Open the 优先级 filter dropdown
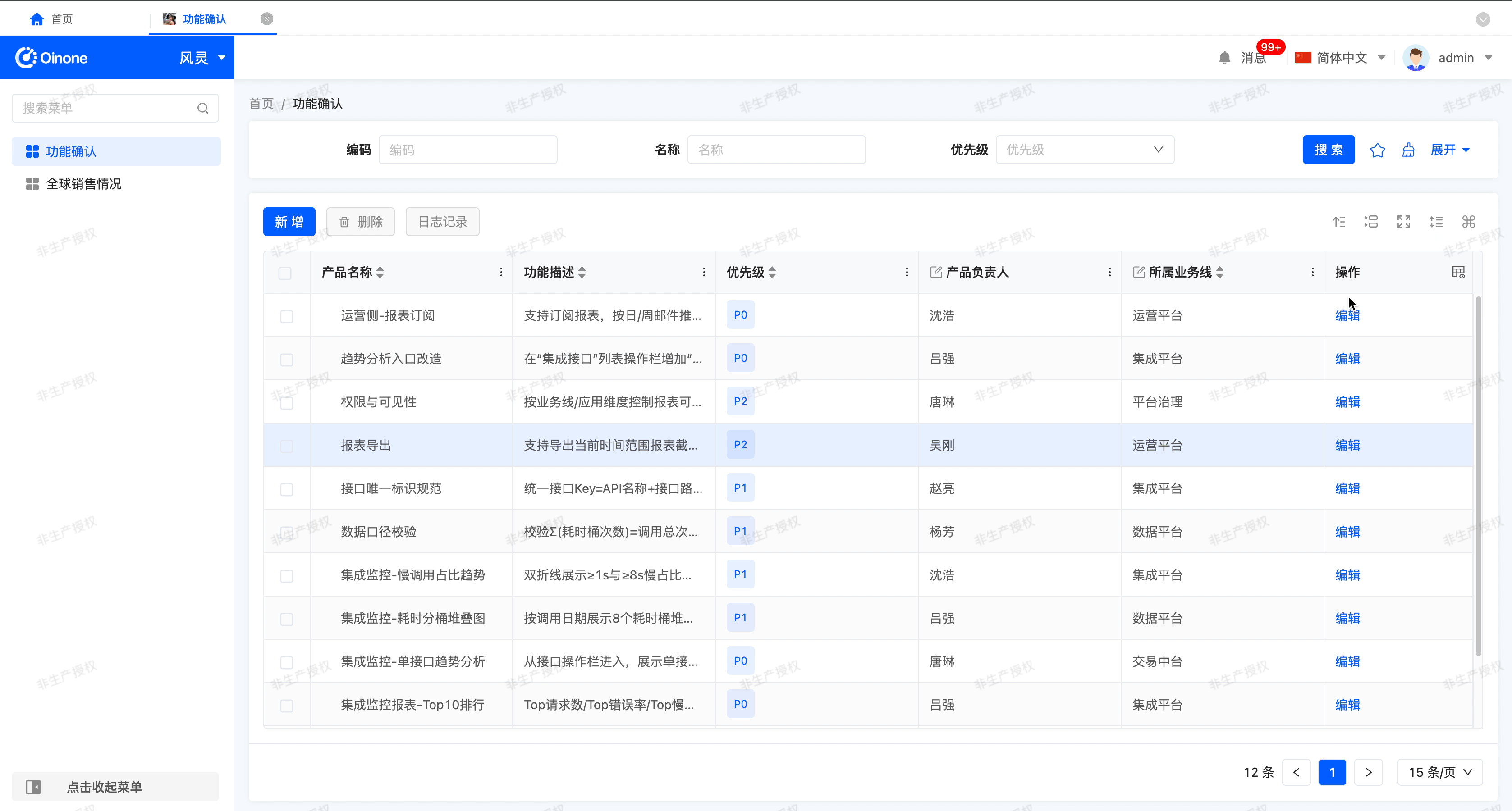Image resolution: width=1512 pixels, height=811 pixels. point(1084,150)
